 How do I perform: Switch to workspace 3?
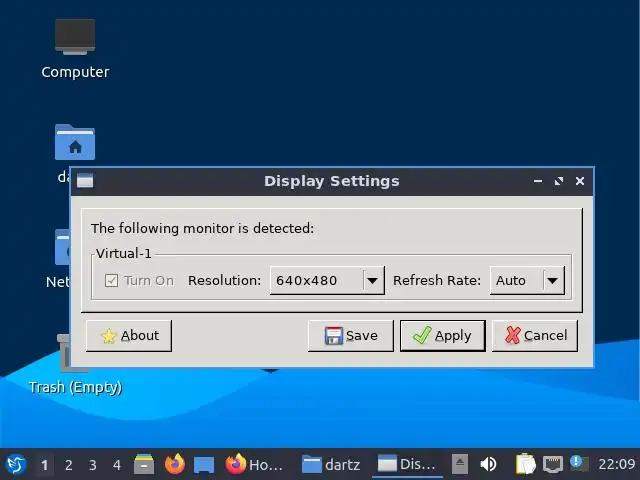click(x=93, y=464)
